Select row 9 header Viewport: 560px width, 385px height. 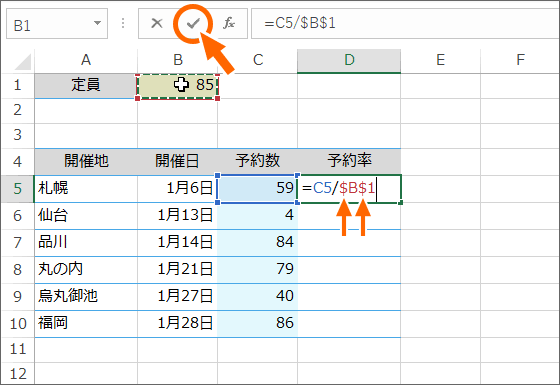(18, 297)
